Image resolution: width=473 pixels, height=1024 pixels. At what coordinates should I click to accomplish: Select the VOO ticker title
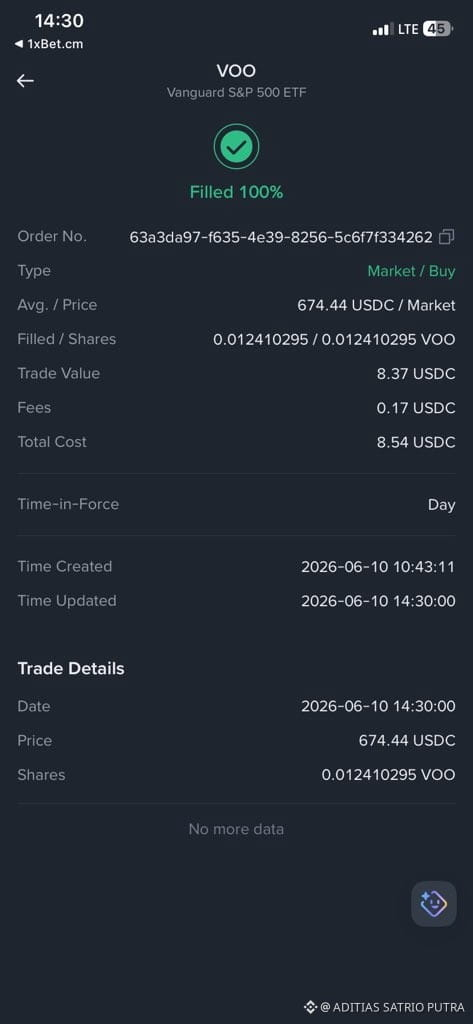point(236,71)
